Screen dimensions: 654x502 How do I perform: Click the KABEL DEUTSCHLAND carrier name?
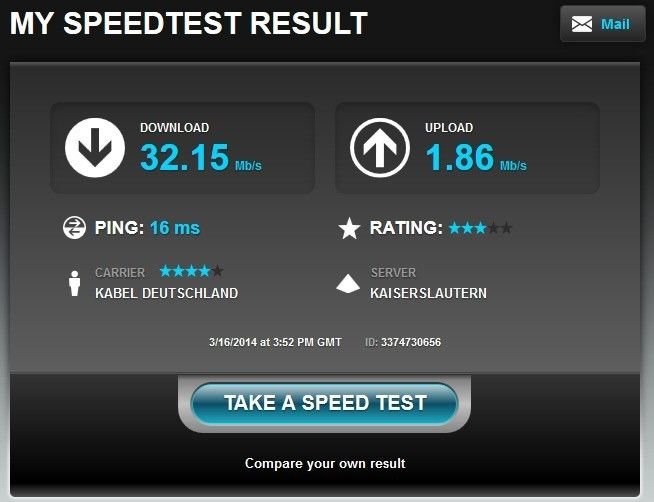tap(166, 293)
